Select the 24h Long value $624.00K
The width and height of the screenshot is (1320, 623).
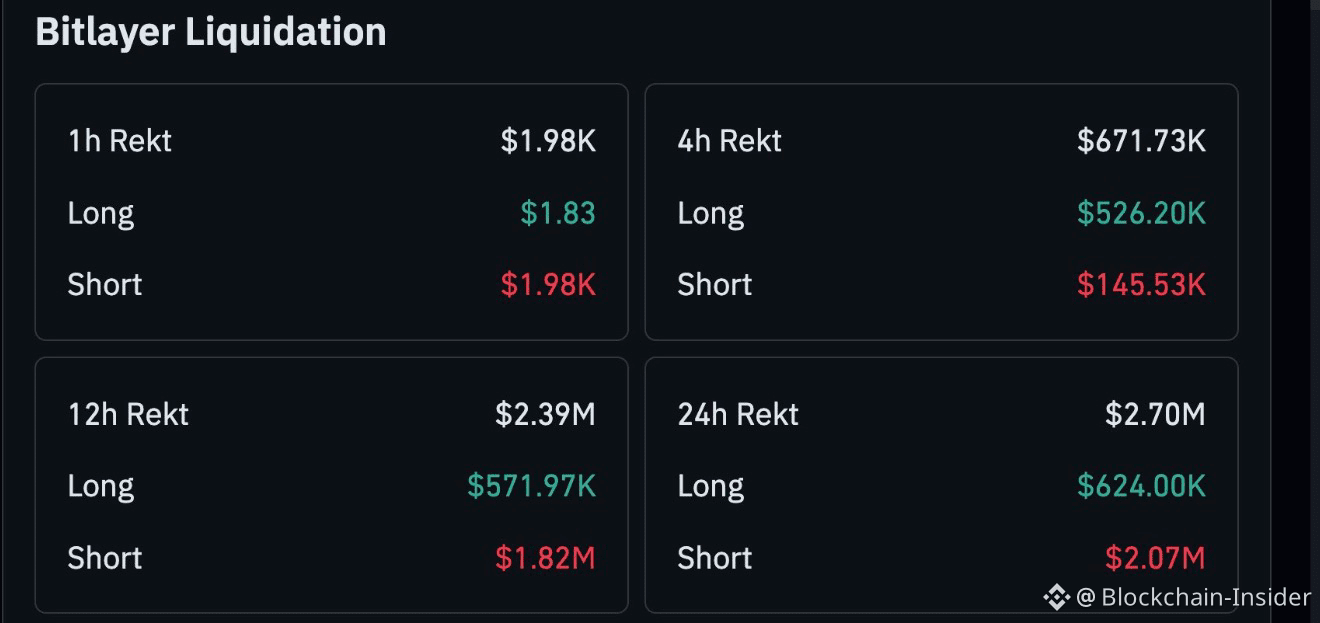pos(1141,485)
